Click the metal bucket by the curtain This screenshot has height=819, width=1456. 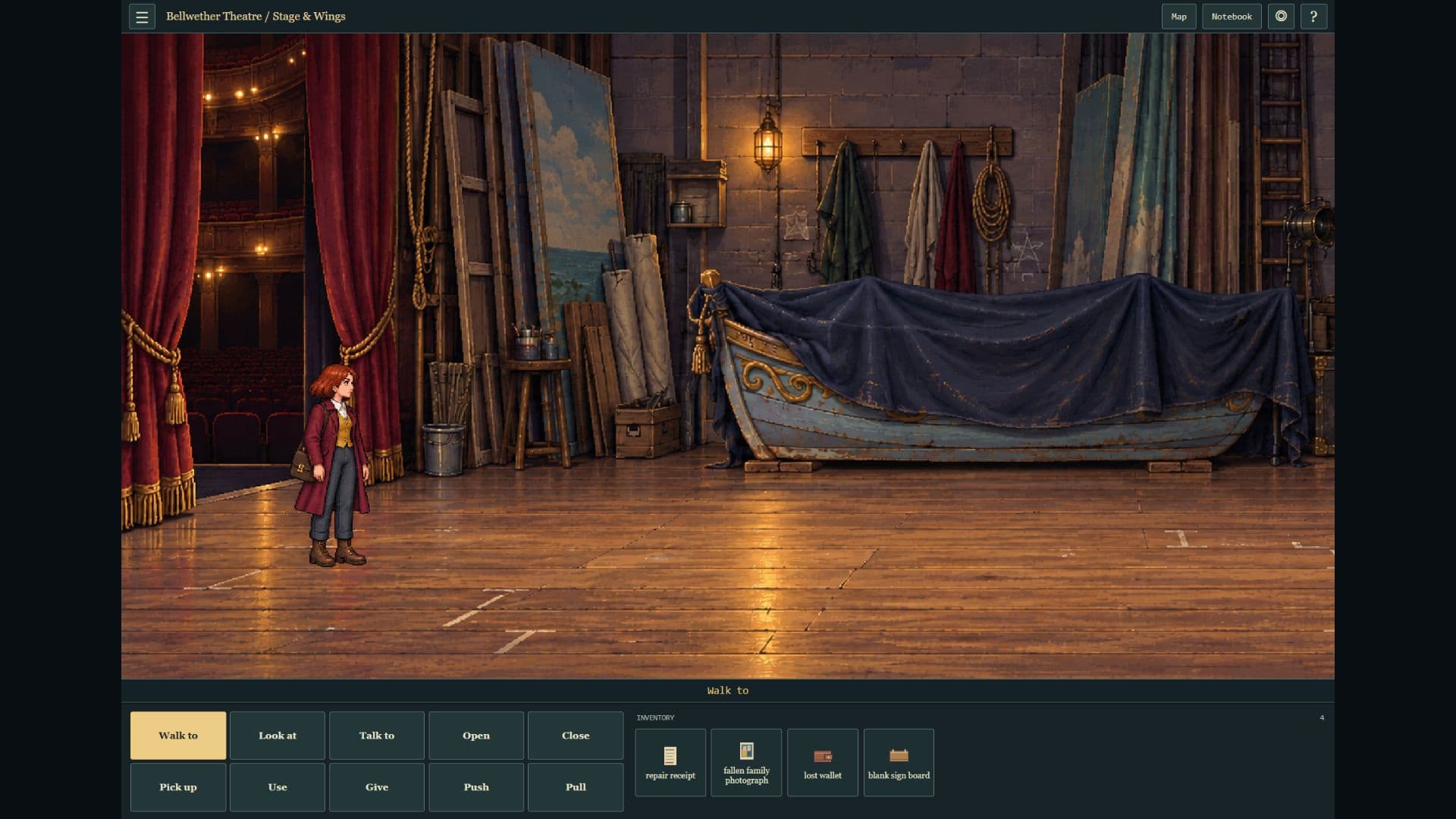444,449
